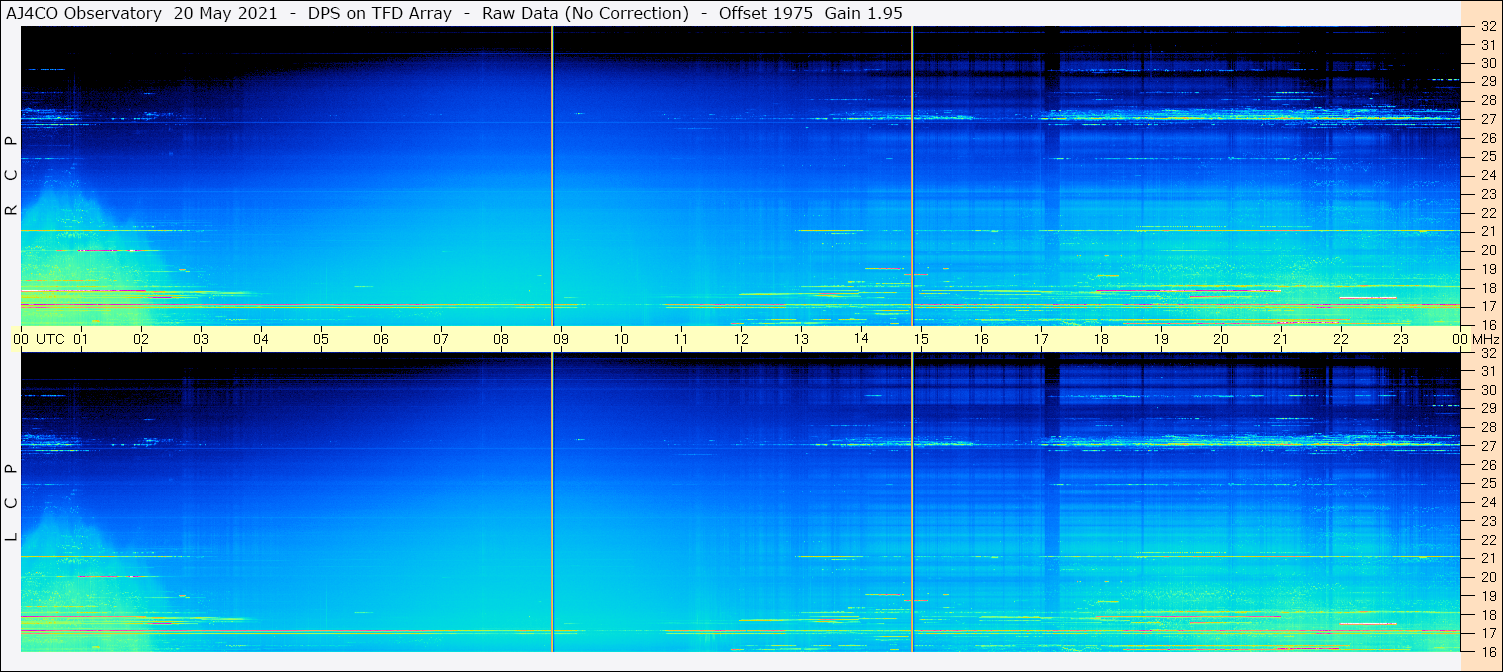Screen dimensions: 1503x672
Task: Click the 'L C P' panel label
Action: (11, 503)
